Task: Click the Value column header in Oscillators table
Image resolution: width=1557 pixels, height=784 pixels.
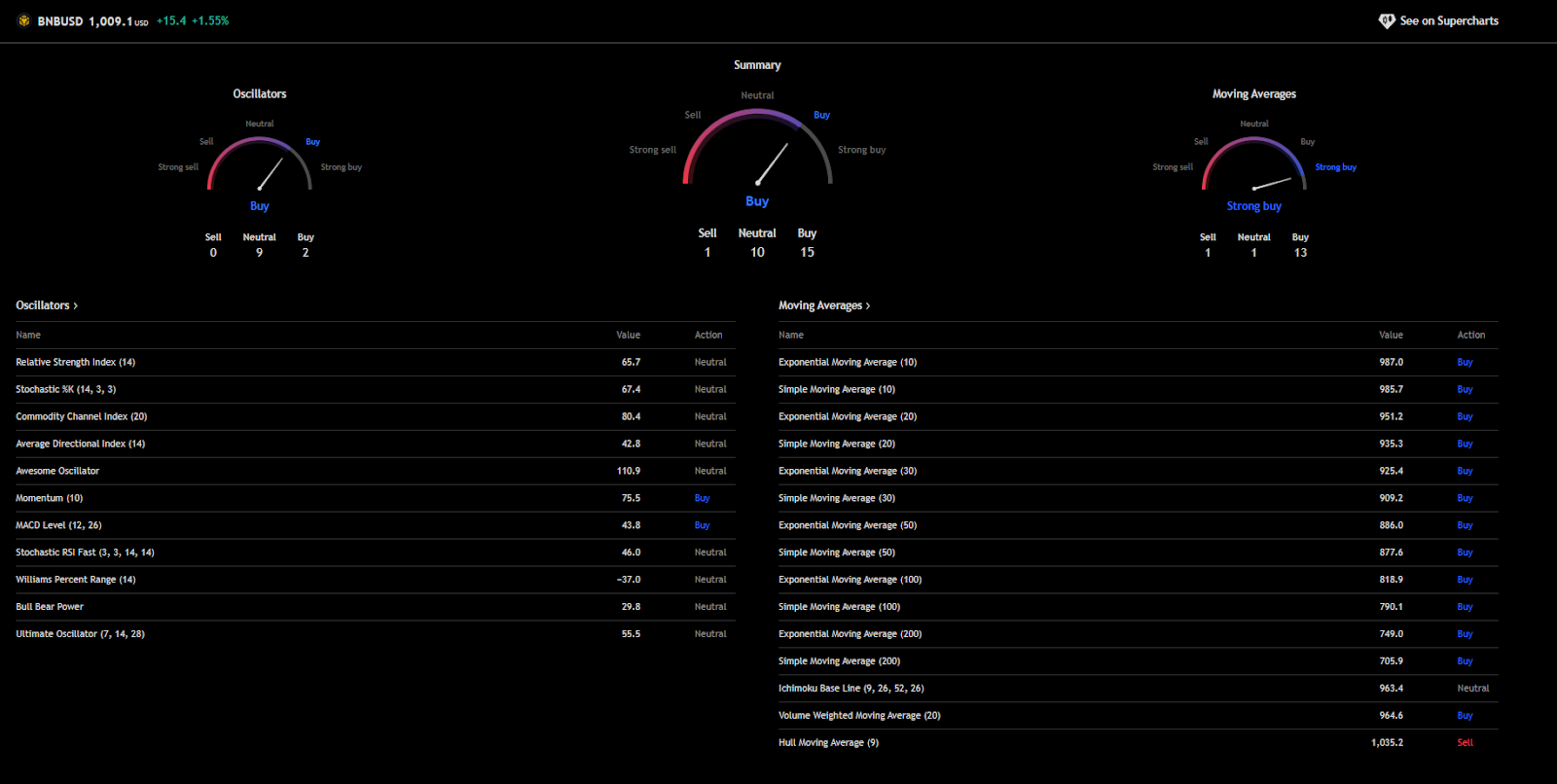Action: 628,335
